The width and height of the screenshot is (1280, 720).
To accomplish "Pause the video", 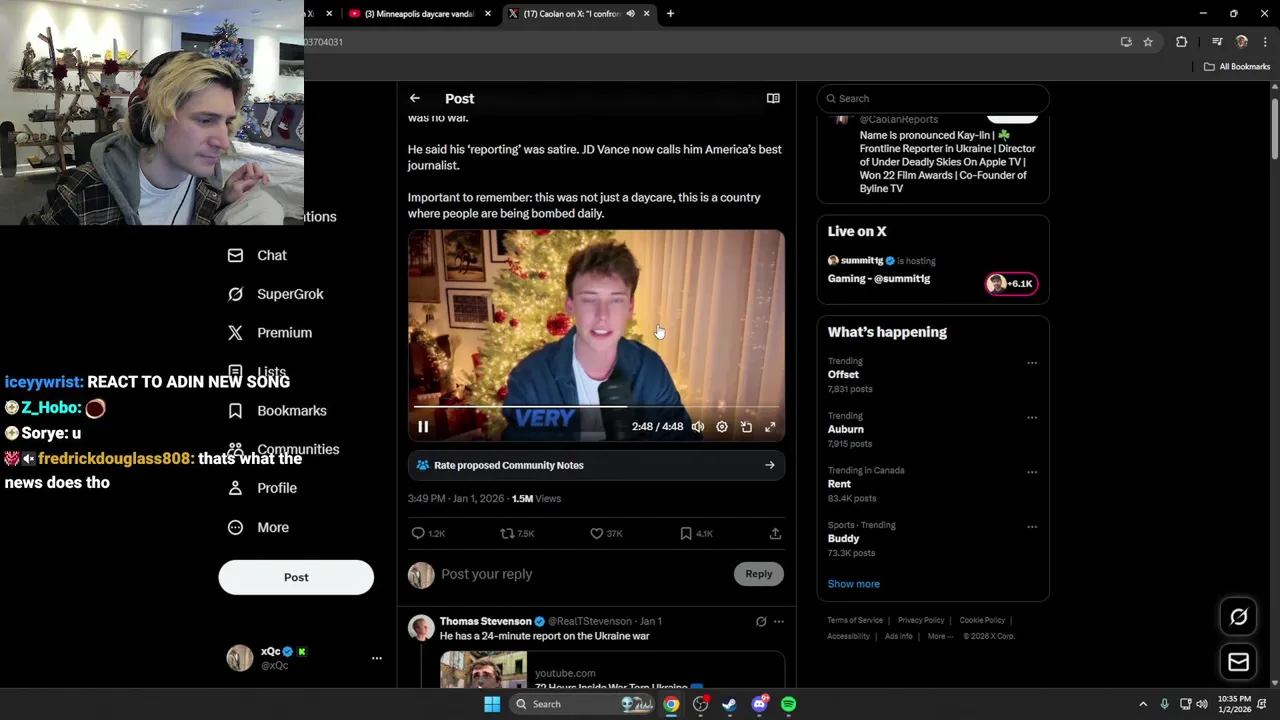I will point(423,427).
